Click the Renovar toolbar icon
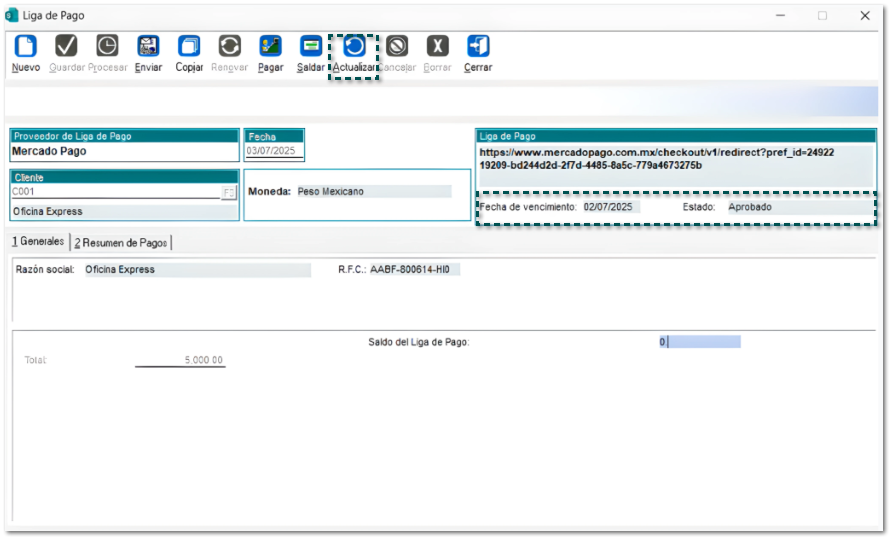Viewport: 892px width, 540px height. click(230, 47)
